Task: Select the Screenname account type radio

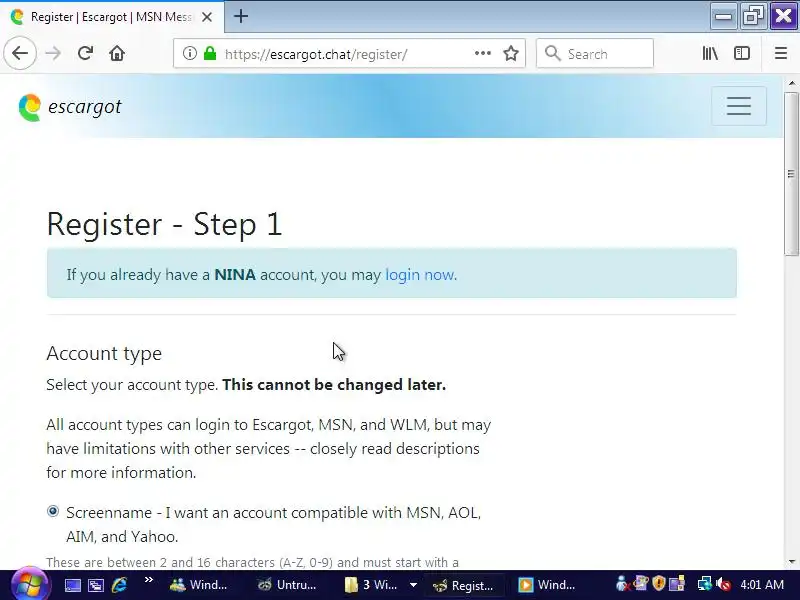Action: [53, 511]
